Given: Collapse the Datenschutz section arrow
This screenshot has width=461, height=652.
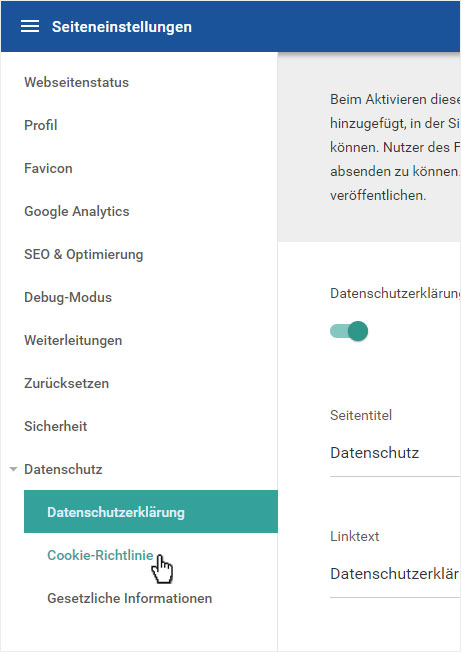Looking at the screenshot, I should [x=13, y=469].
